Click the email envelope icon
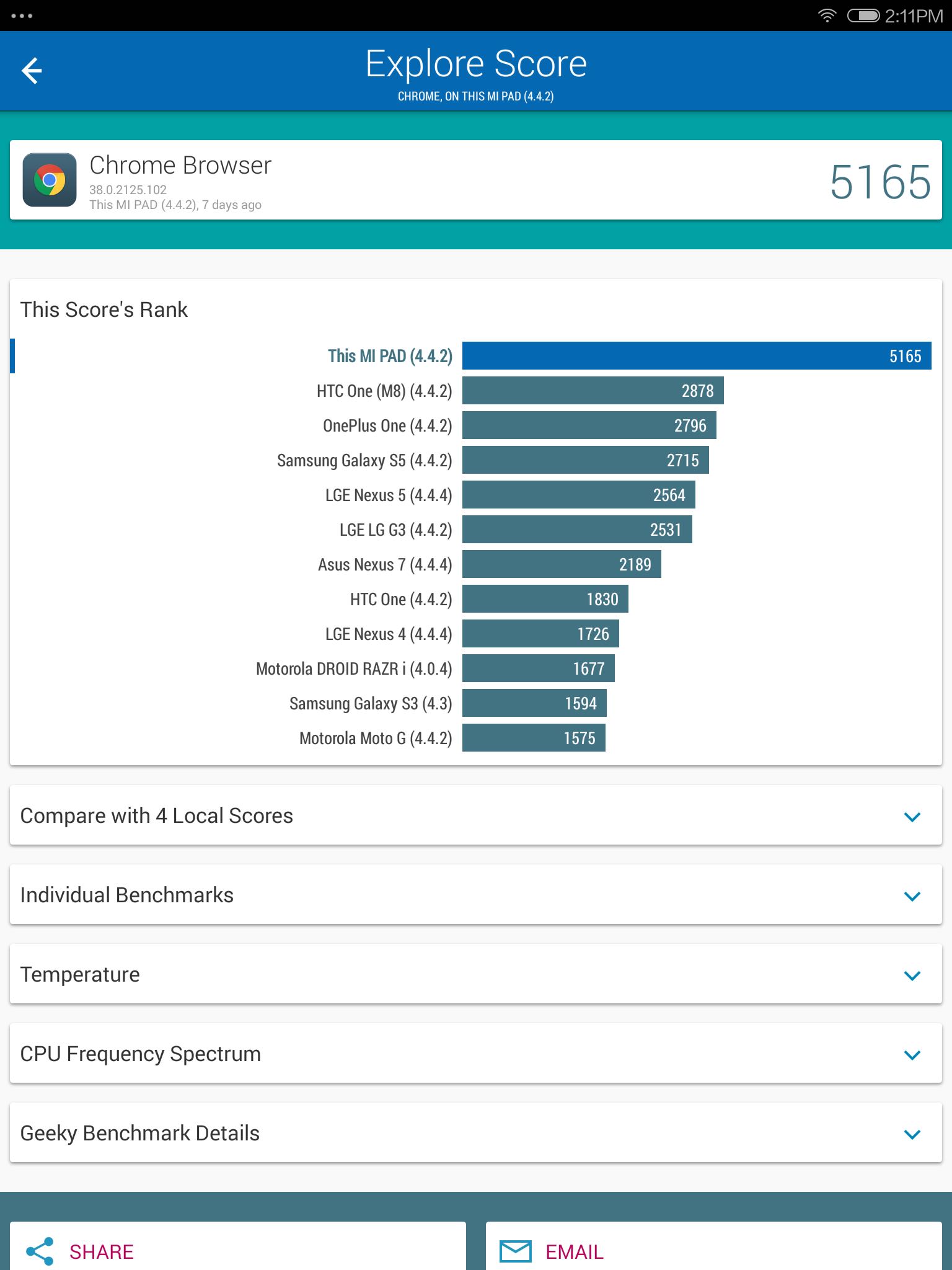This screenshot has width=952, height=1270. [x=516, y=1251]
